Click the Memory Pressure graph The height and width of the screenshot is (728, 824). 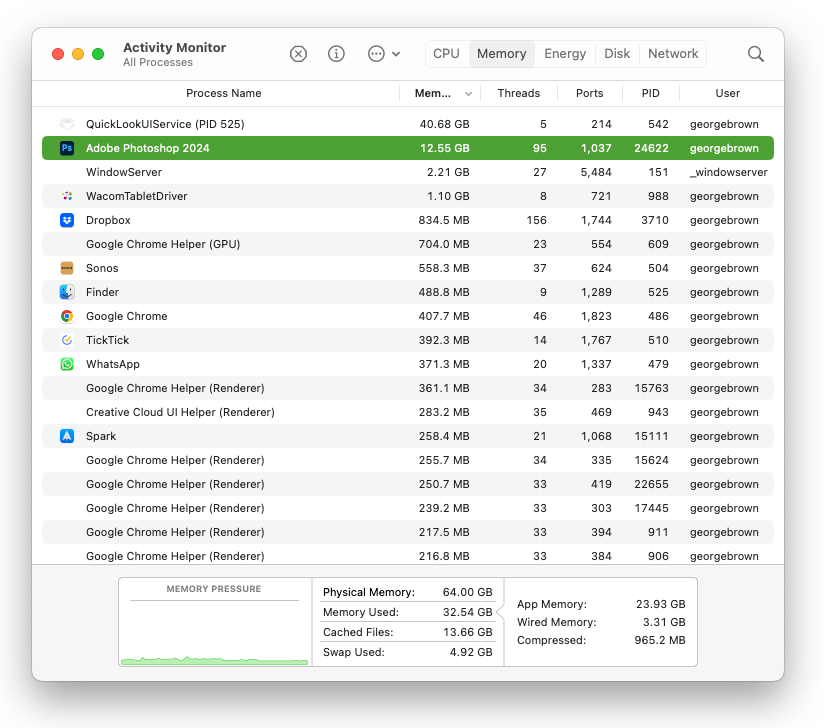214,630
